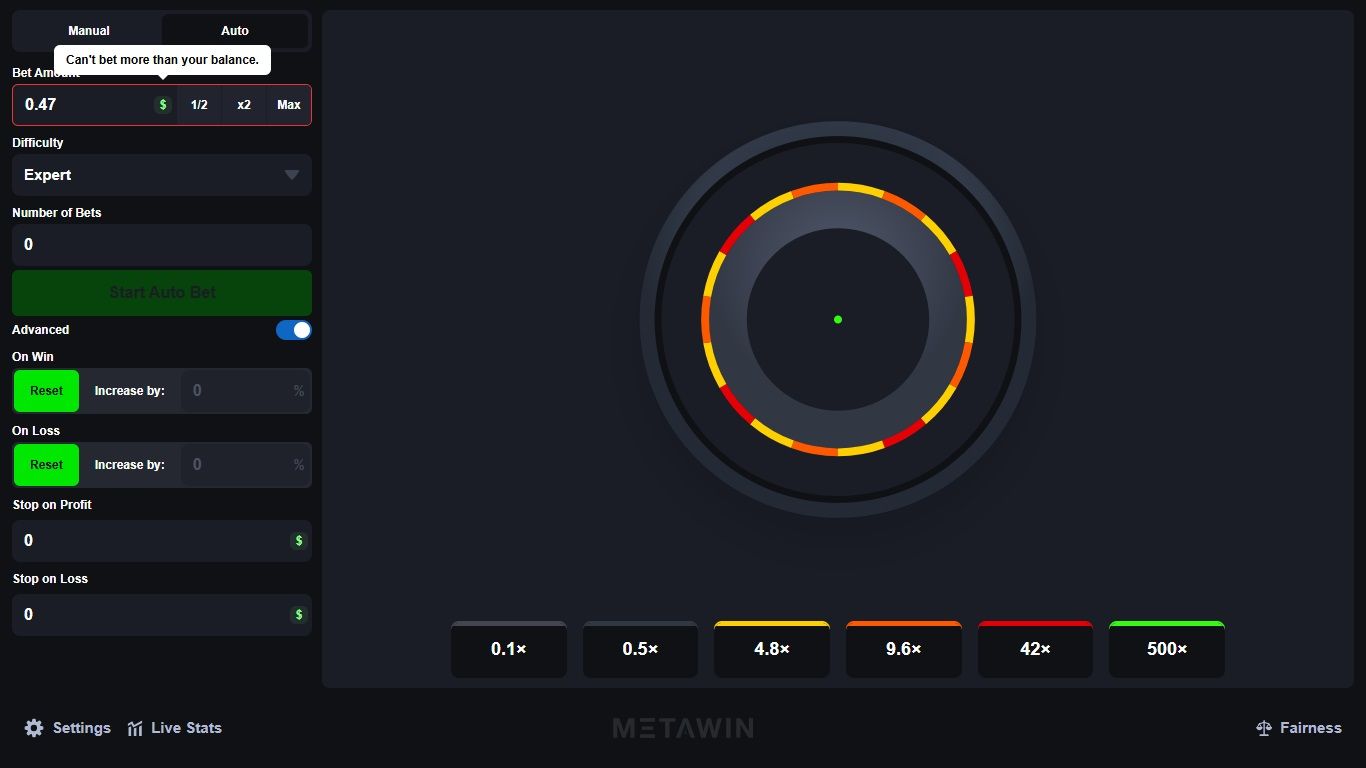Screen dimensions: 1366x768
Task: Toggle the Advanced switch off
Action: (x=294, y=330)
